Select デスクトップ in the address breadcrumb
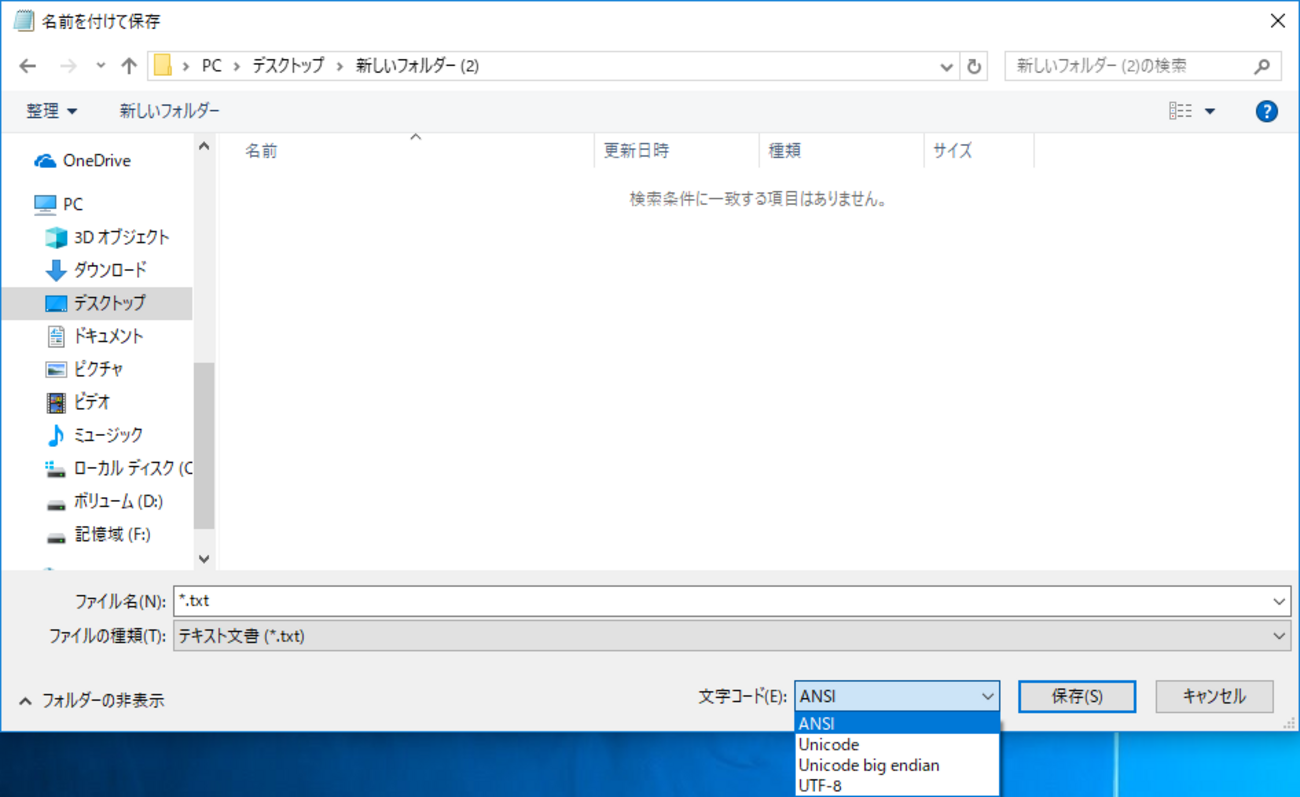Image resolution: width=1300 pixels, height=797 pixels. [x=288, y=66]
